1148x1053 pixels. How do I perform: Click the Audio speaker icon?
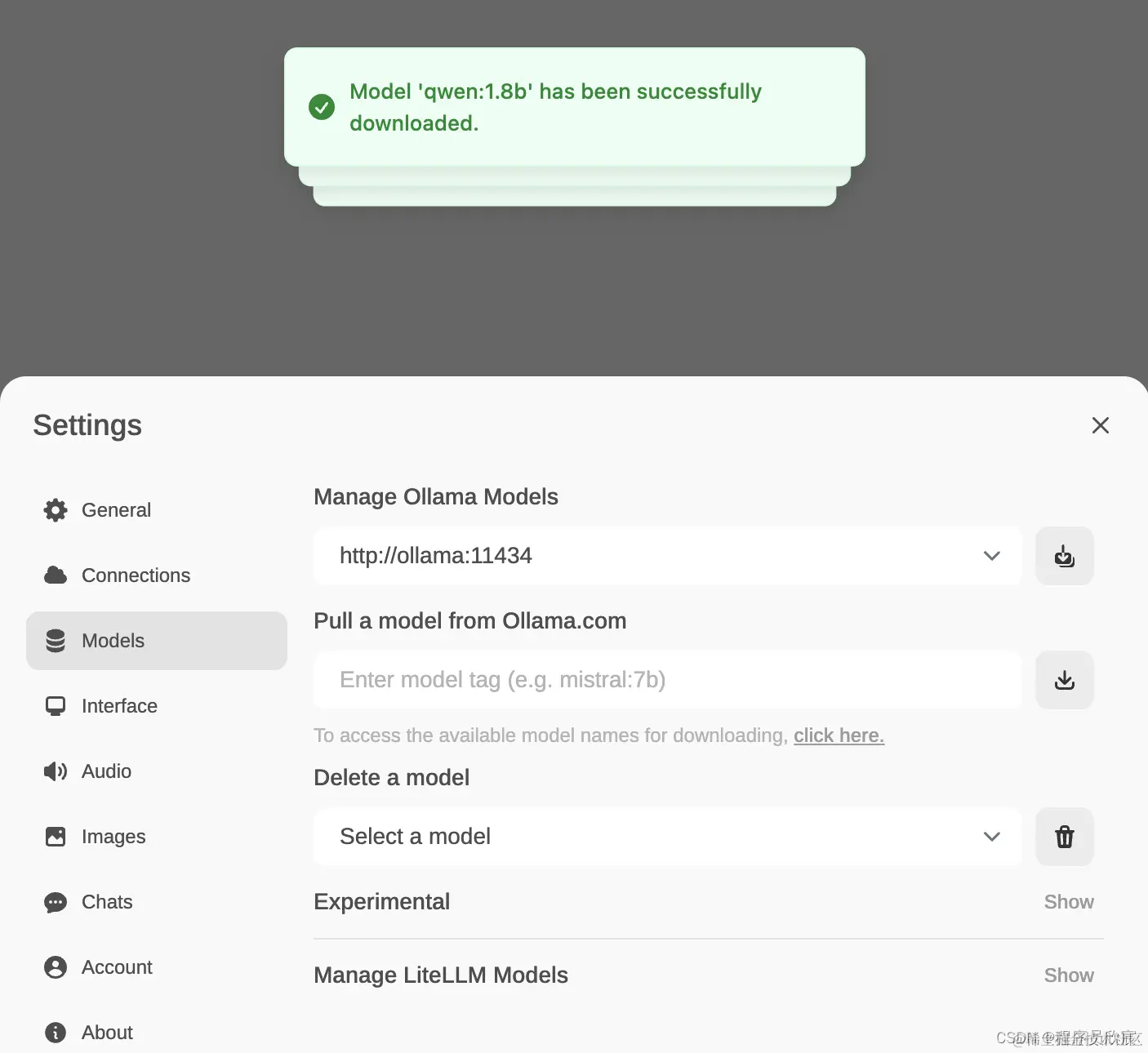pos(56,771)
